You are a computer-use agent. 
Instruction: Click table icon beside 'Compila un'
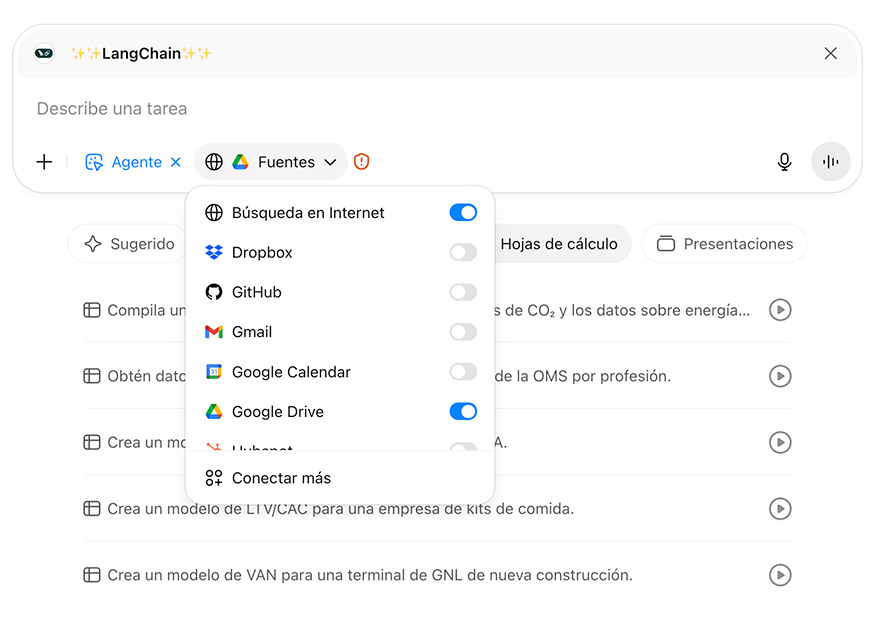click(x=92, y=310)
